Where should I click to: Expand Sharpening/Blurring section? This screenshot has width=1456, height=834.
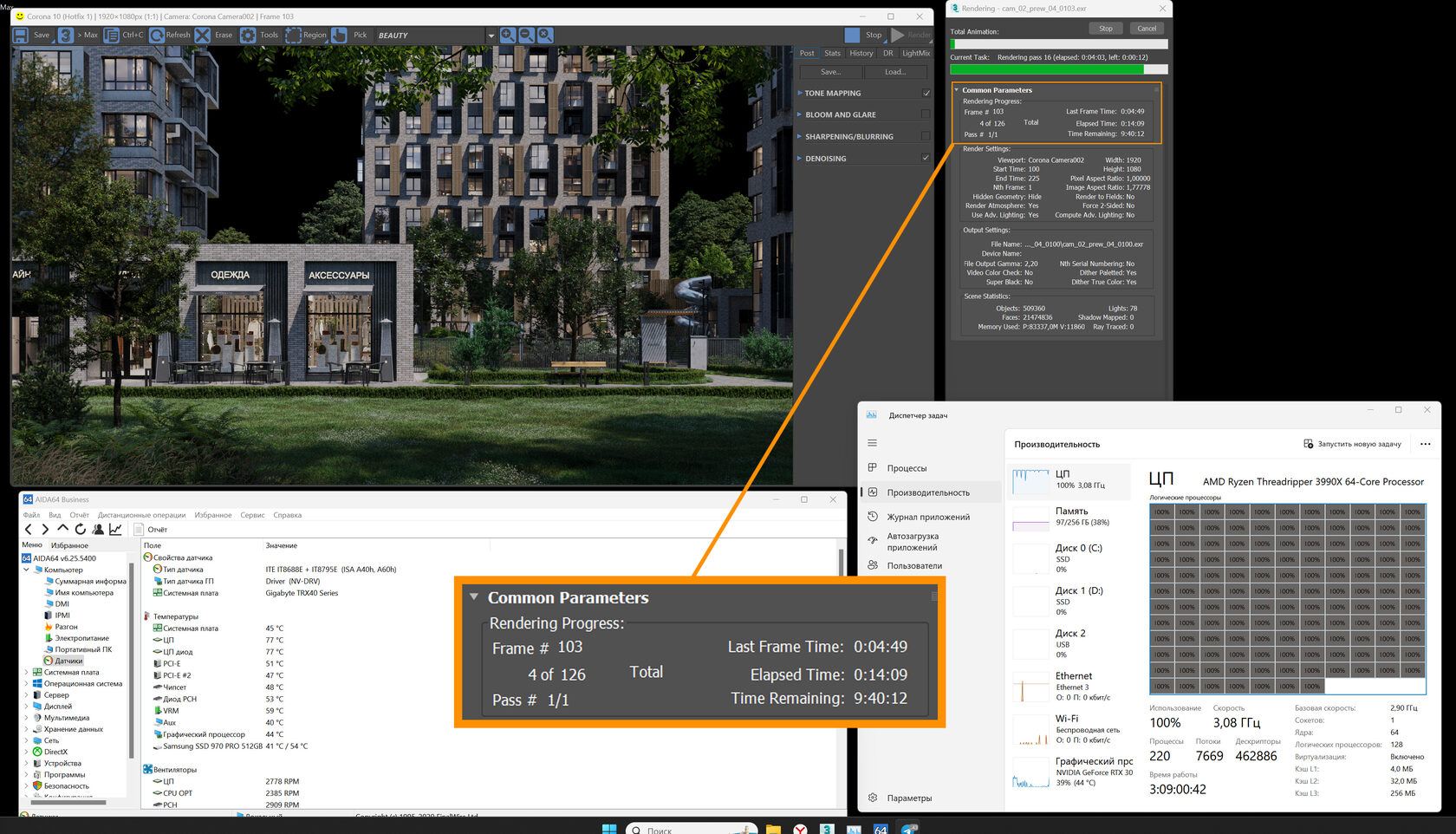click(800, 136)
